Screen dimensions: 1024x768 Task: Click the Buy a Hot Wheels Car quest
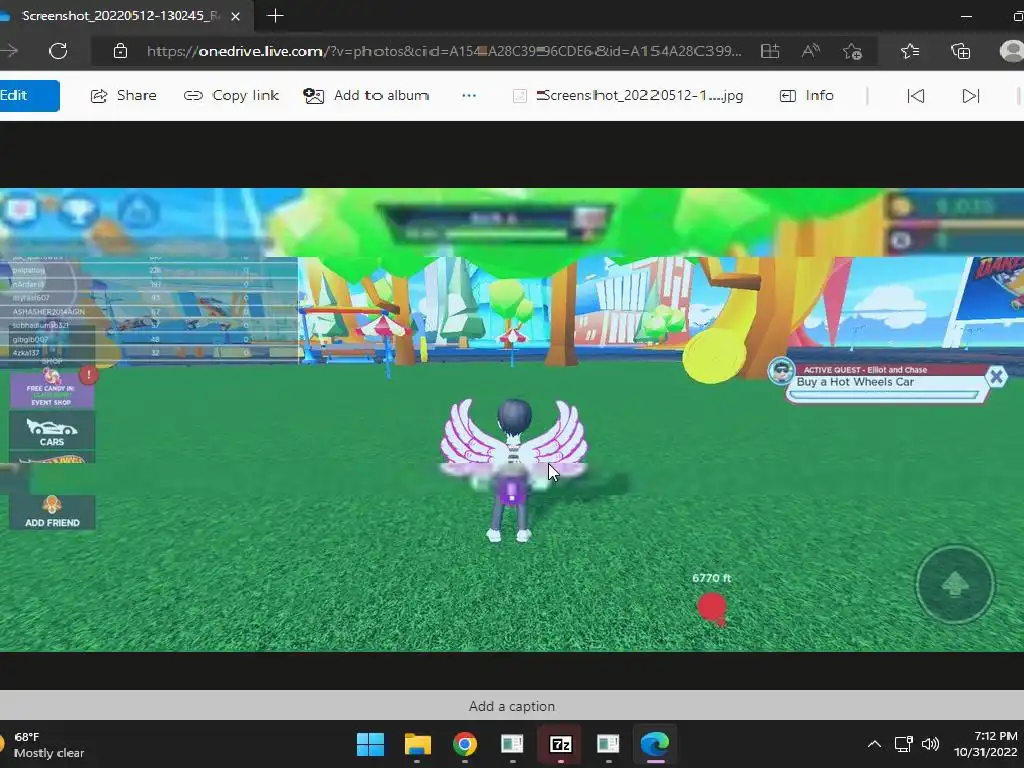click(x=855, y=382)
